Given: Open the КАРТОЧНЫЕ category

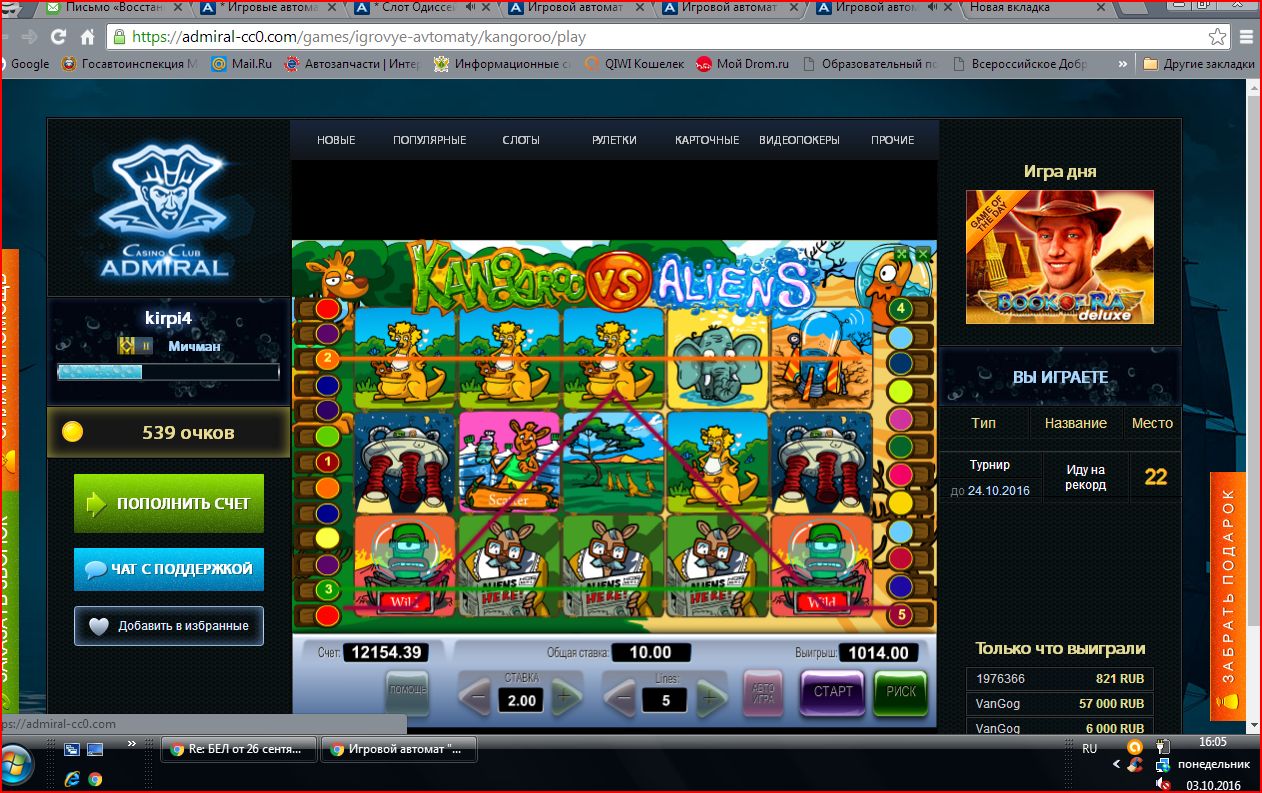Looking at the screenshot, I should click(x=707, y=140).
